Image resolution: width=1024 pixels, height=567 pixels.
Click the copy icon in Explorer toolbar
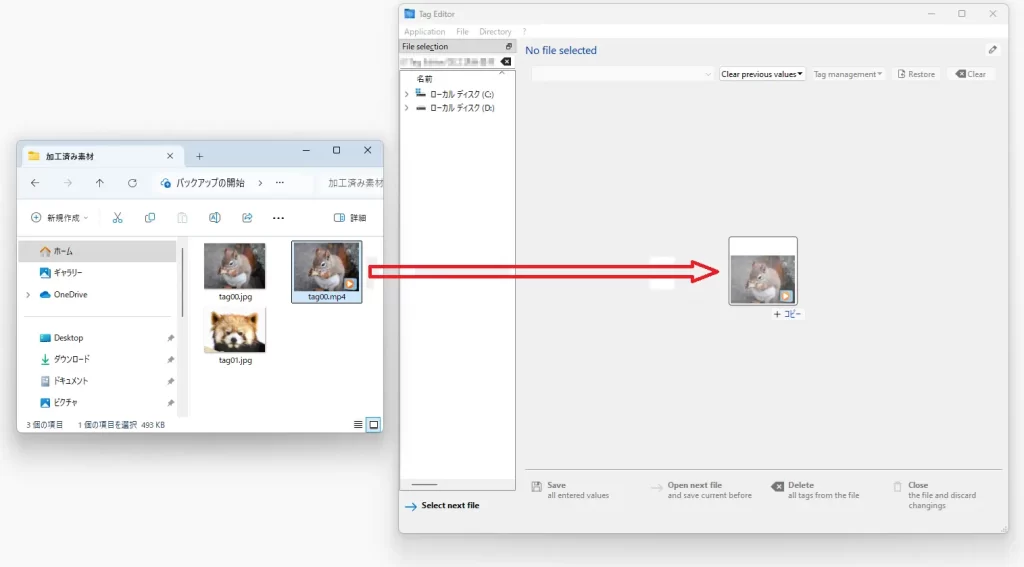coord(150,218)
